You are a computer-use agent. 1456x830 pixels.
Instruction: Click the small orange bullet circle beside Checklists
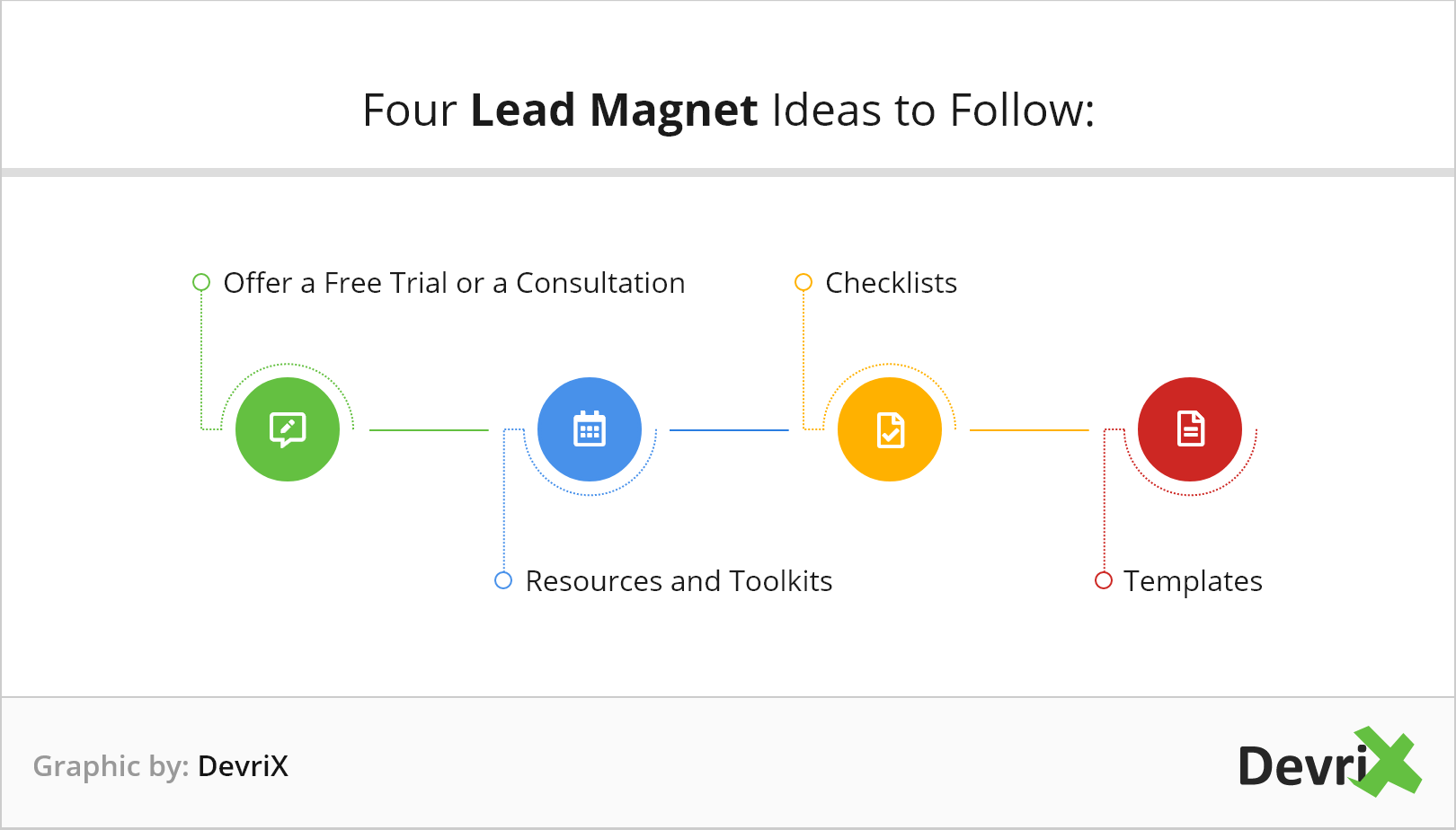point(803,282)
